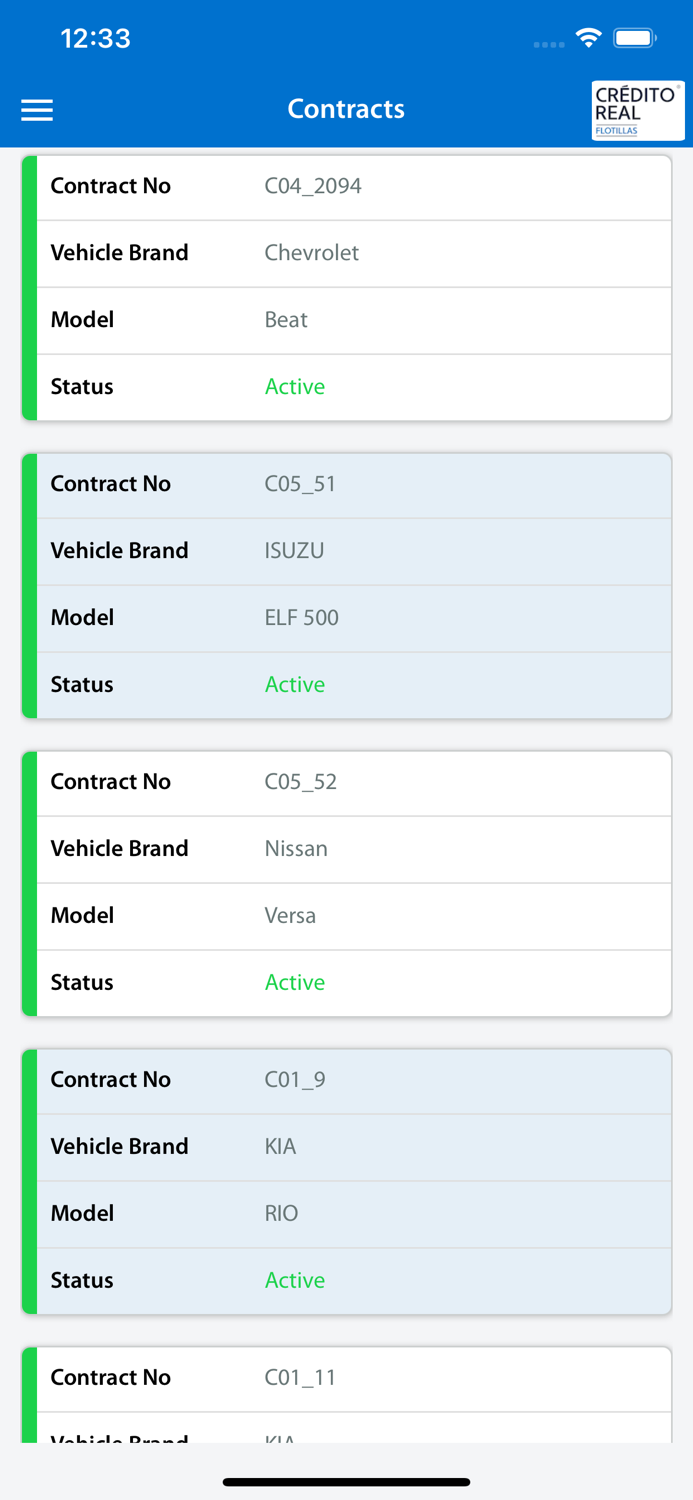
Task: Tap Active status of ISUZU contract
Action: pos(295,685)
